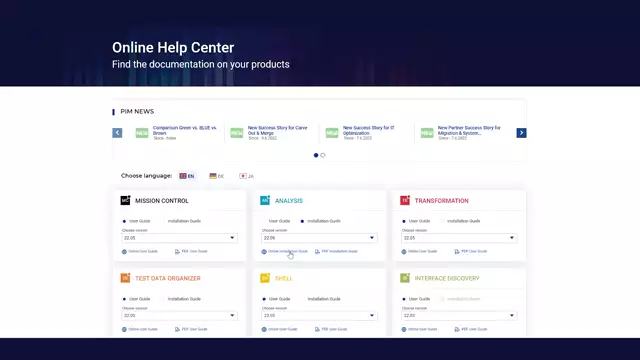Click the NEW badge beside Carve Out & Merge story
Viewport: 640px width, 360px height.
tap(237, 133)
